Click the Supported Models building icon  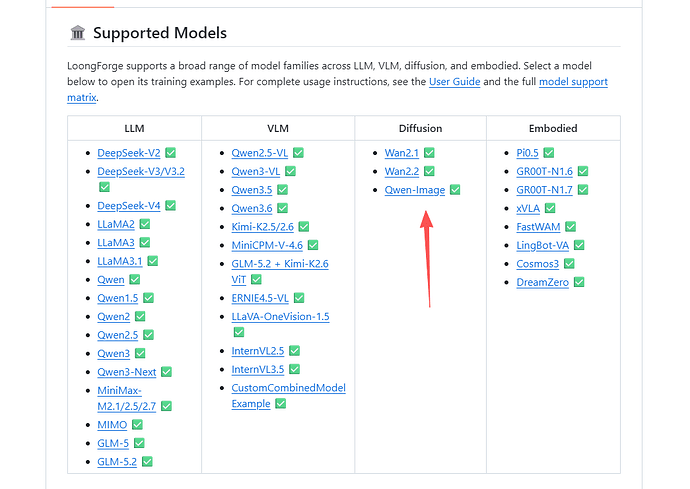click(78, 33)
